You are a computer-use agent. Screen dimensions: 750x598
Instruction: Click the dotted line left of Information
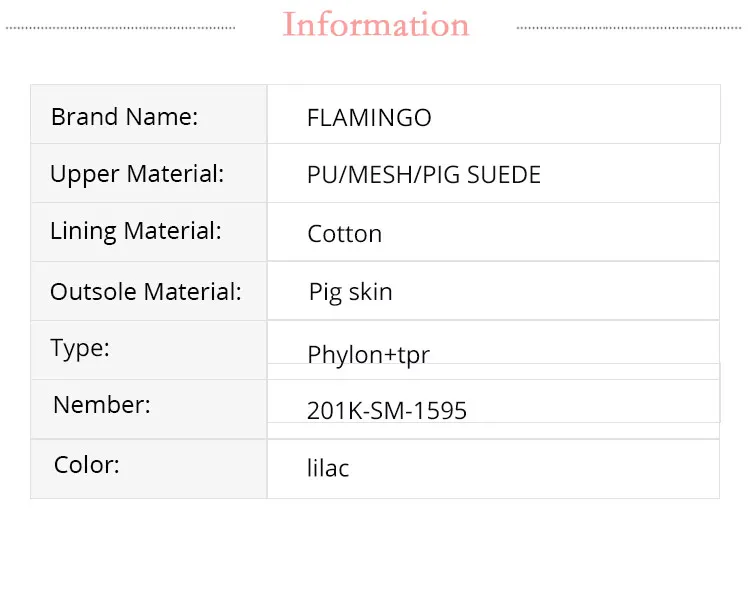point(120,28)
